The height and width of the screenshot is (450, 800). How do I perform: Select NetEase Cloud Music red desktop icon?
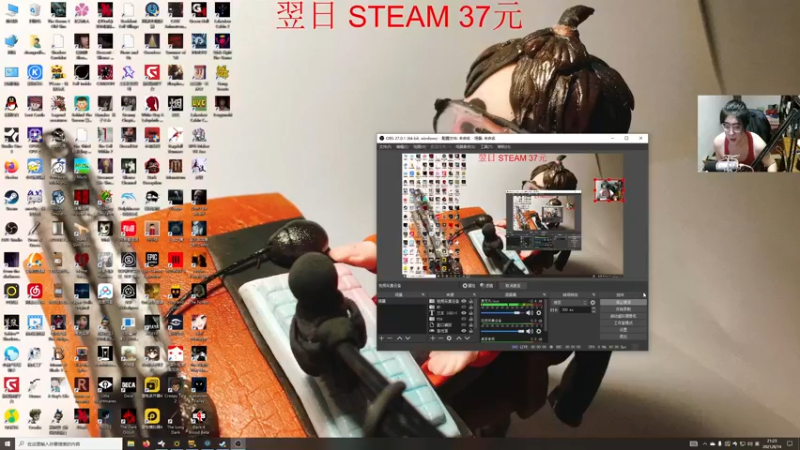tap(35, 293)
